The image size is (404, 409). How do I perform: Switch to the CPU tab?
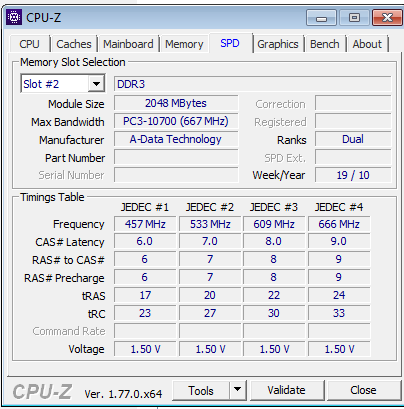point(29,44)
